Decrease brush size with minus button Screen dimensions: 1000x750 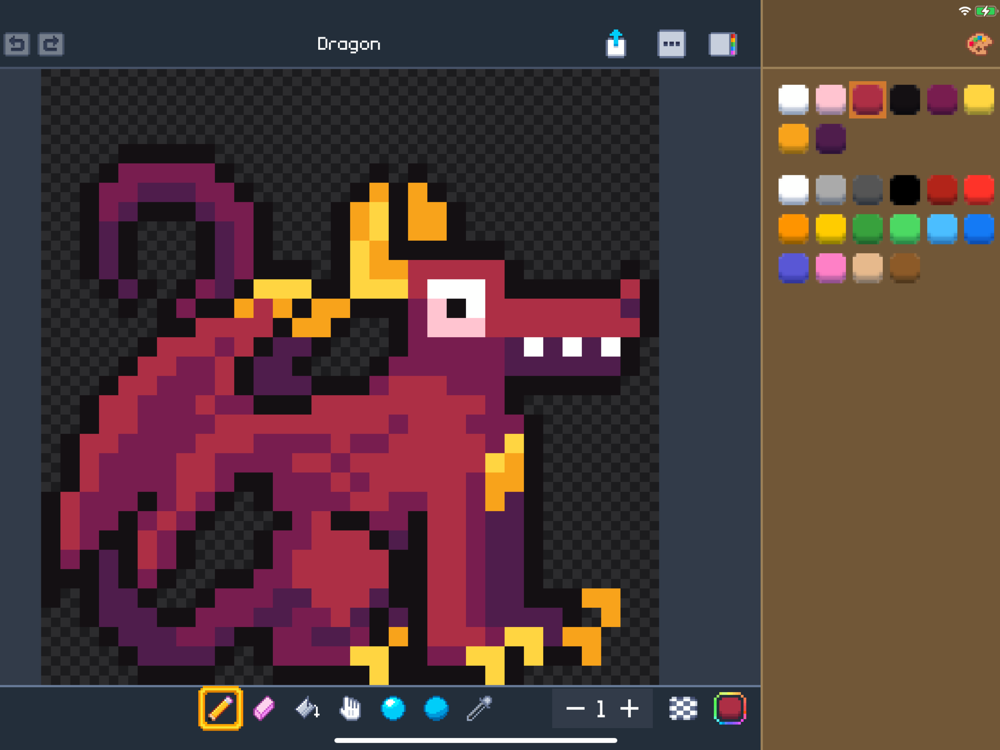[575, 709]
